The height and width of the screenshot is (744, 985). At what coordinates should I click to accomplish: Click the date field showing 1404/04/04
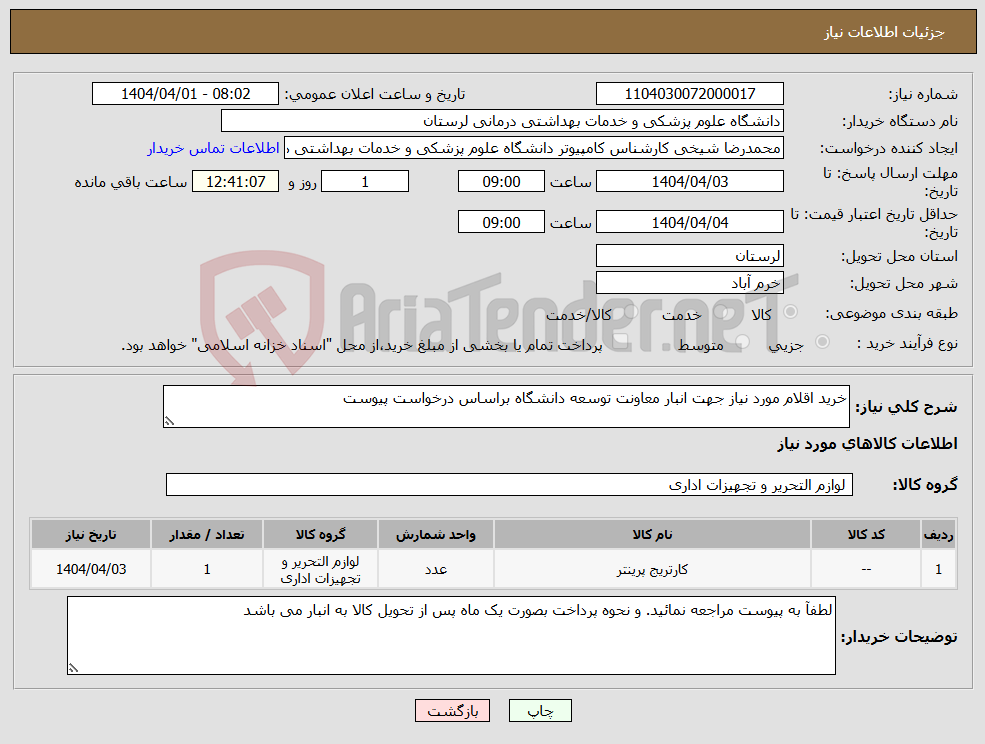pos(689,221)
